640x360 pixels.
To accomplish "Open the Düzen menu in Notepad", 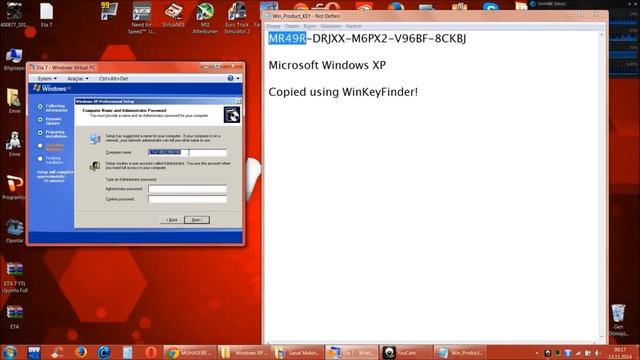I will point(292,26).
